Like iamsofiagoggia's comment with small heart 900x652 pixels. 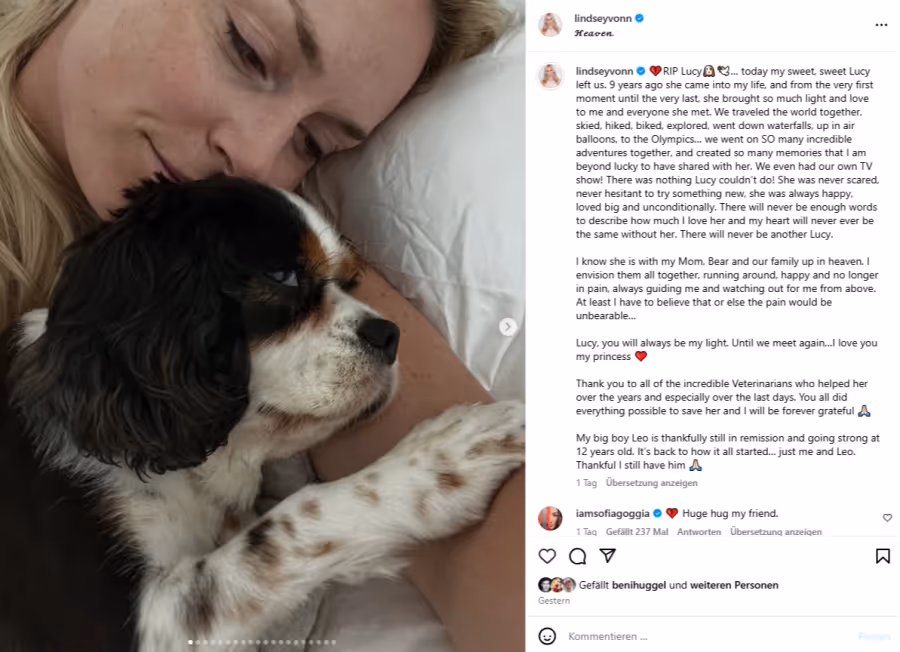click(887, 518)
